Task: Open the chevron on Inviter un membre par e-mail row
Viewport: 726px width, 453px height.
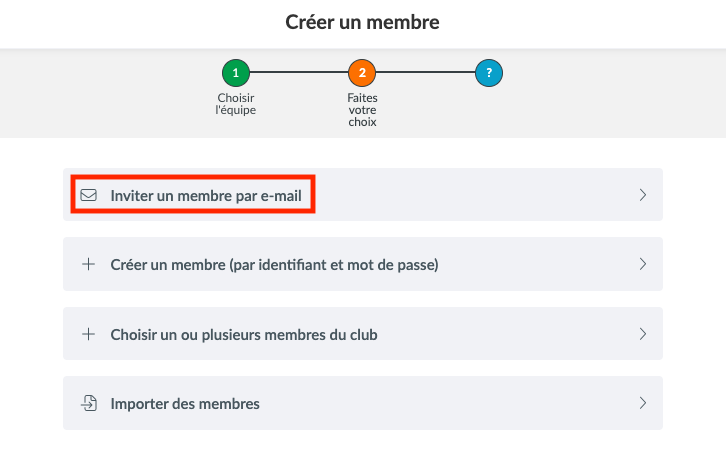Action: tap(643, 195)
